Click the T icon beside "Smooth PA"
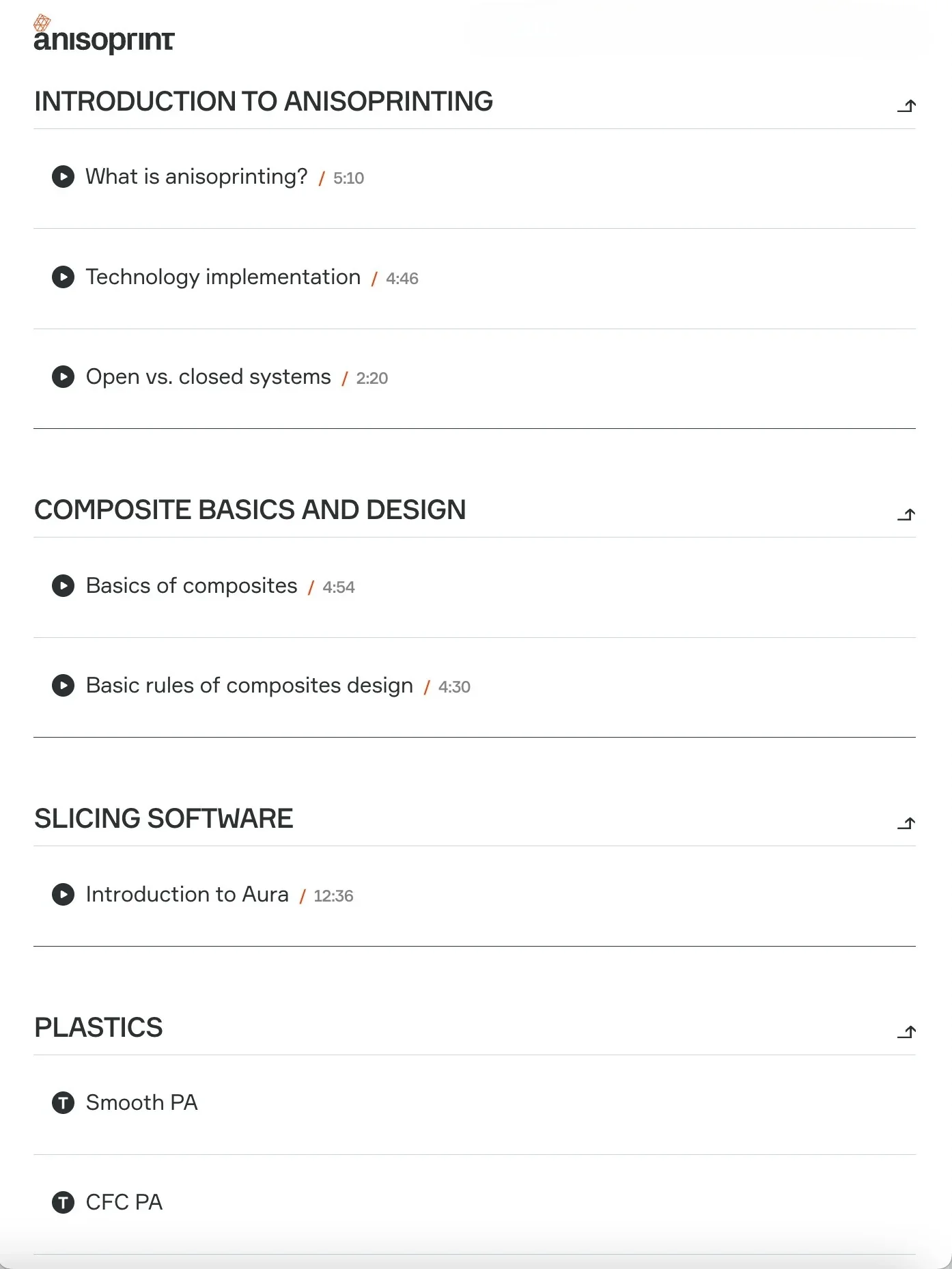 pyautogui.click(x=64, y=1102)
